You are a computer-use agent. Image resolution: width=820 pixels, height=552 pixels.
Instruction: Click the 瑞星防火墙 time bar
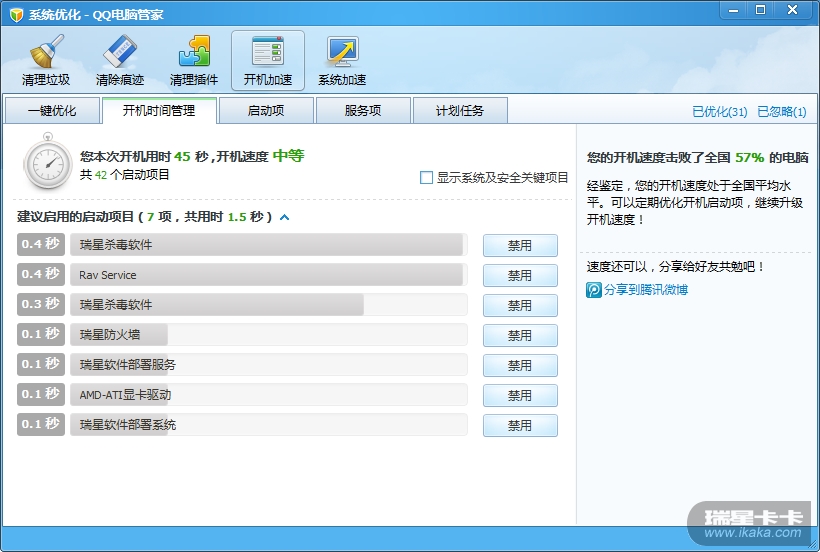pyautogui.click(x=269, y=335)
